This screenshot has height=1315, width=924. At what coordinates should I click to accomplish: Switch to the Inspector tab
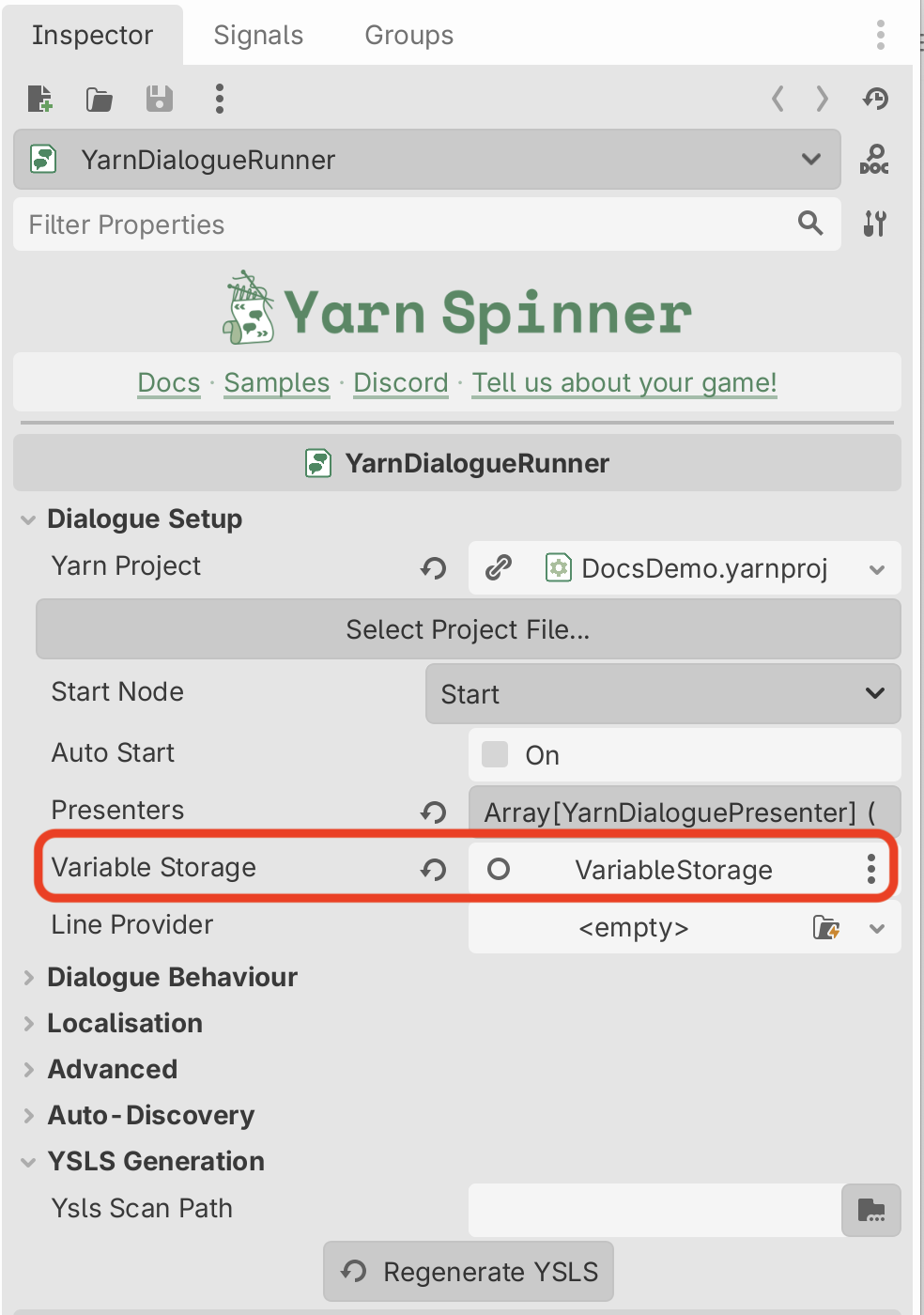92,35
